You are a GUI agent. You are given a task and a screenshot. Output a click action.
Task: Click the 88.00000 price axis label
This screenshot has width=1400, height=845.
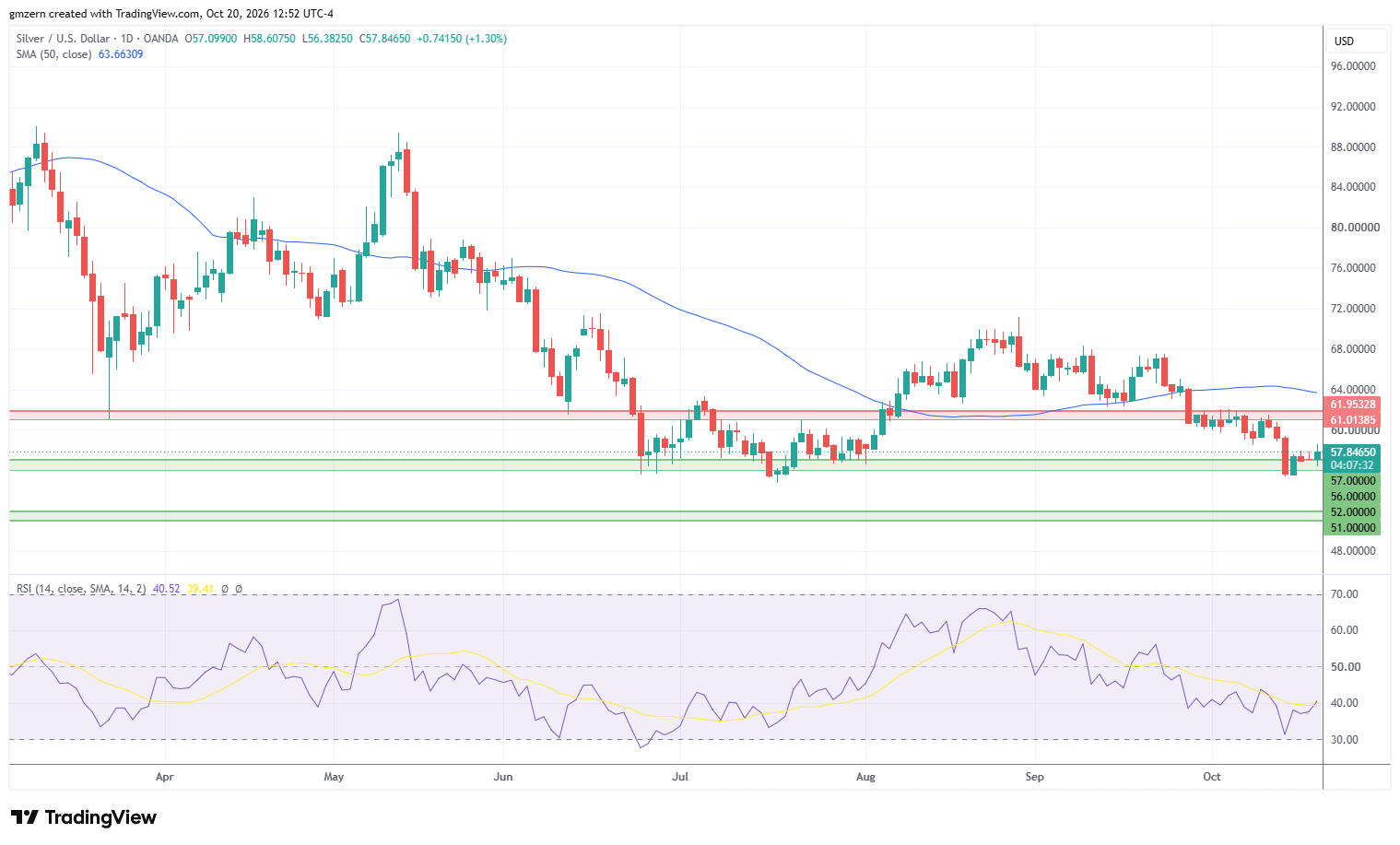tap(1353, 147)
